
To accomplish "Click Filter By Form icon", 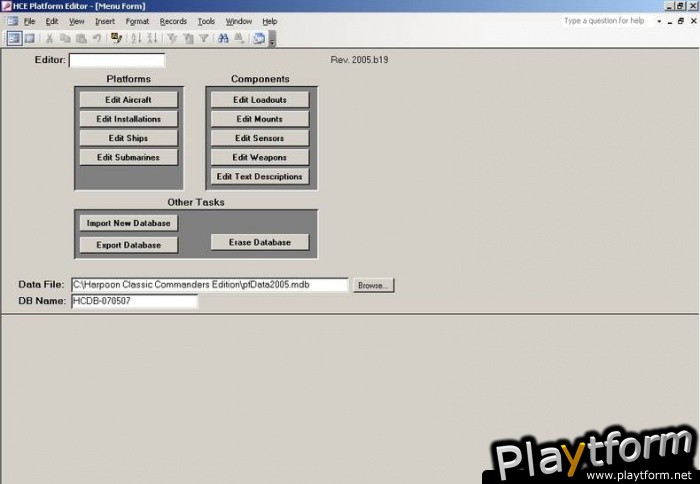I will click(x=188, y=38).
